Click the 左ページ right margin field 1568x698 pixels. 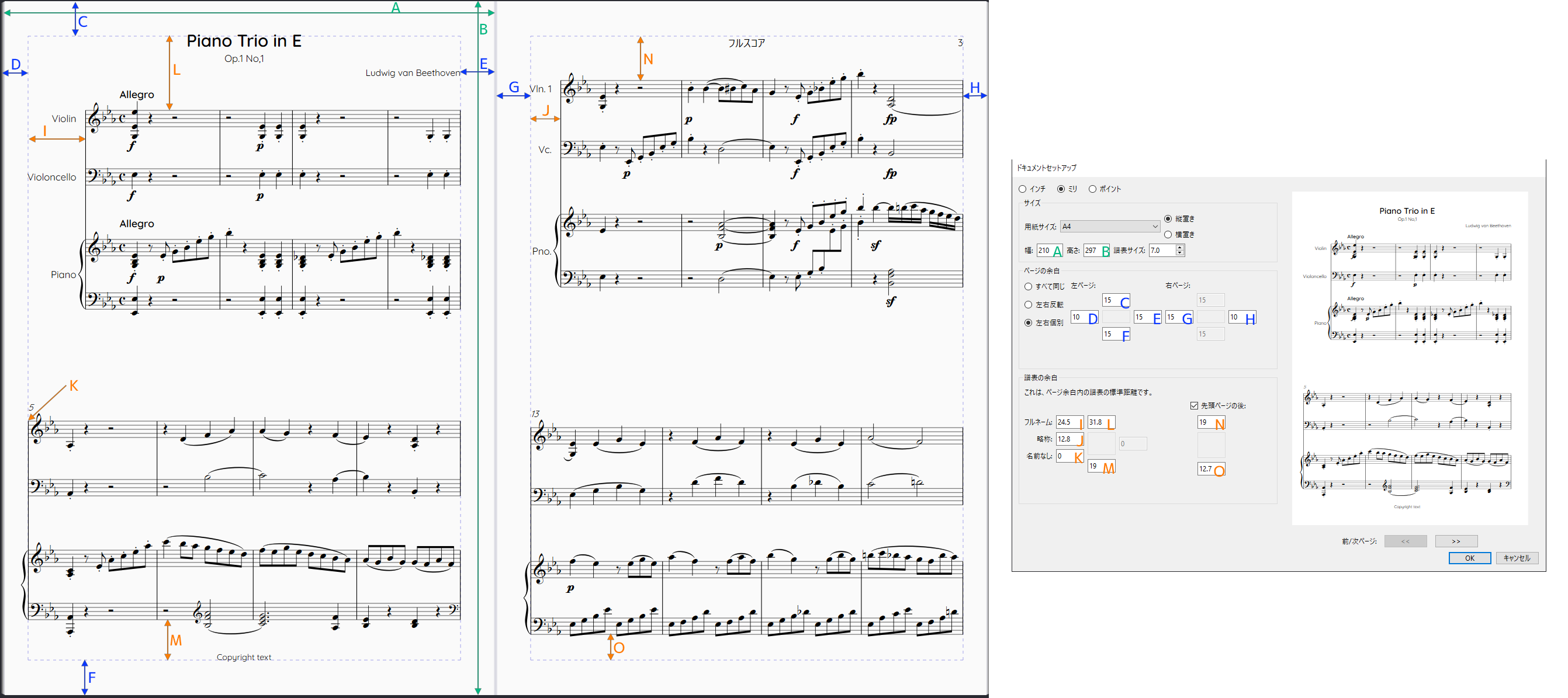(x=1147, y=317)
